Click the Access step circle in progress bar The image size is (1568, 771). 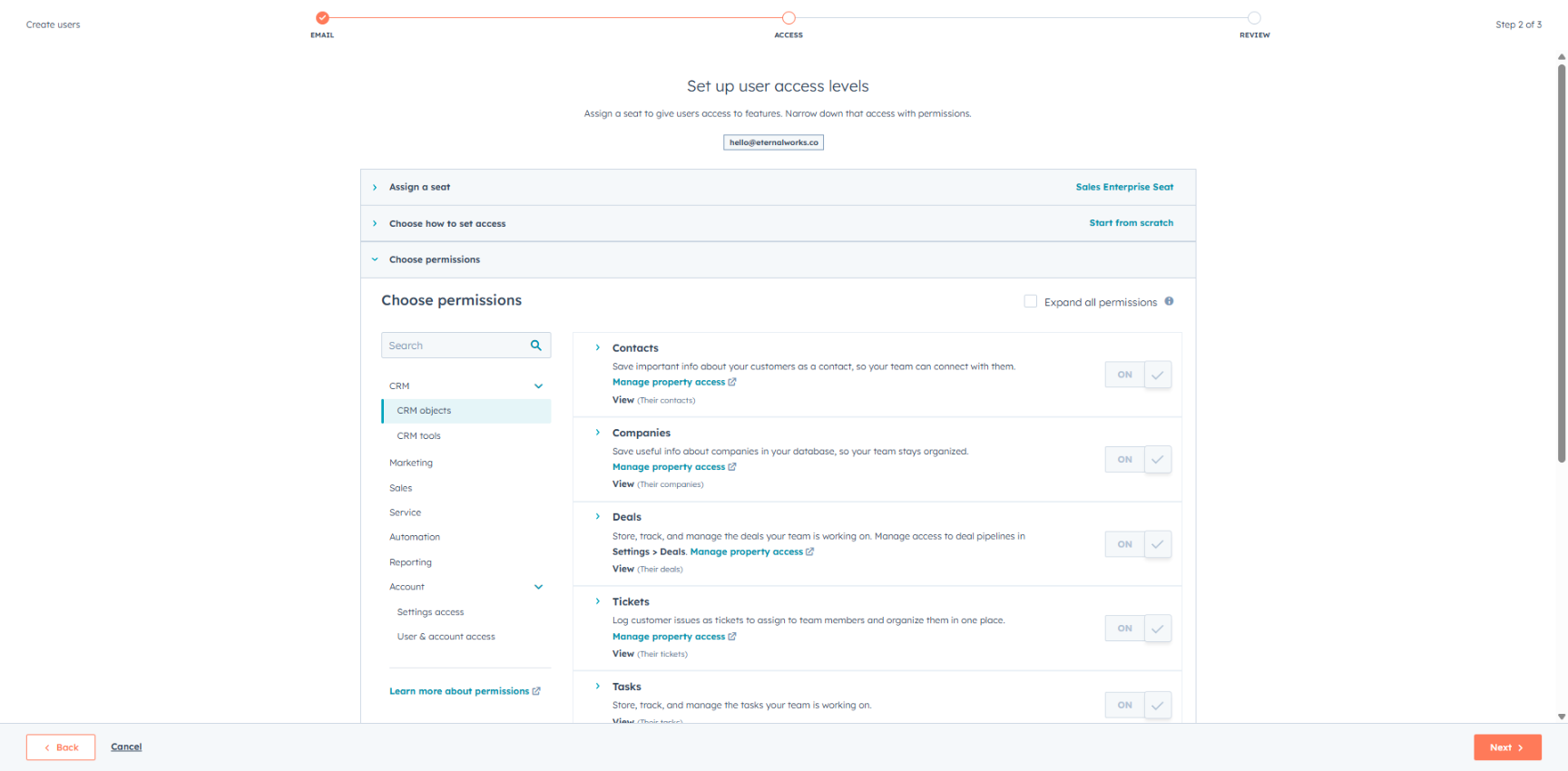(789, 18)
